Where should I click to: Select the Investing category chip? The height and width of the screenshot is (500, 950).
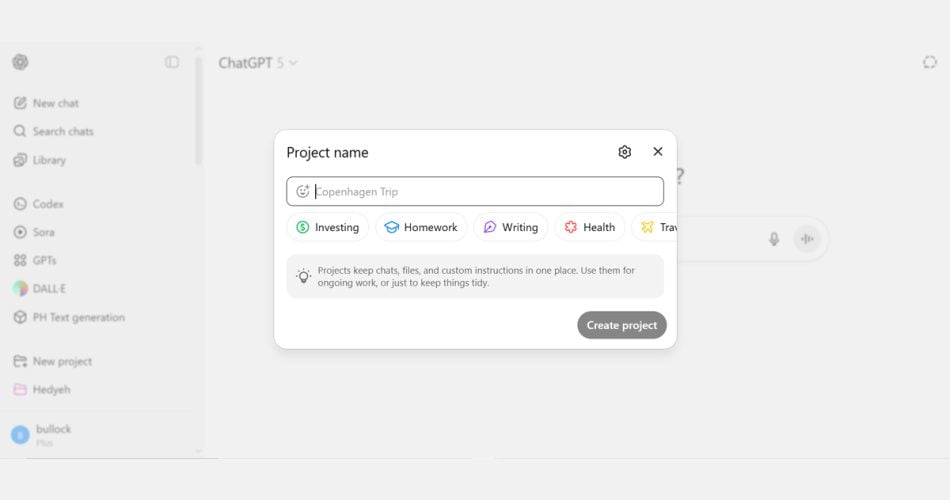point(327,227)
